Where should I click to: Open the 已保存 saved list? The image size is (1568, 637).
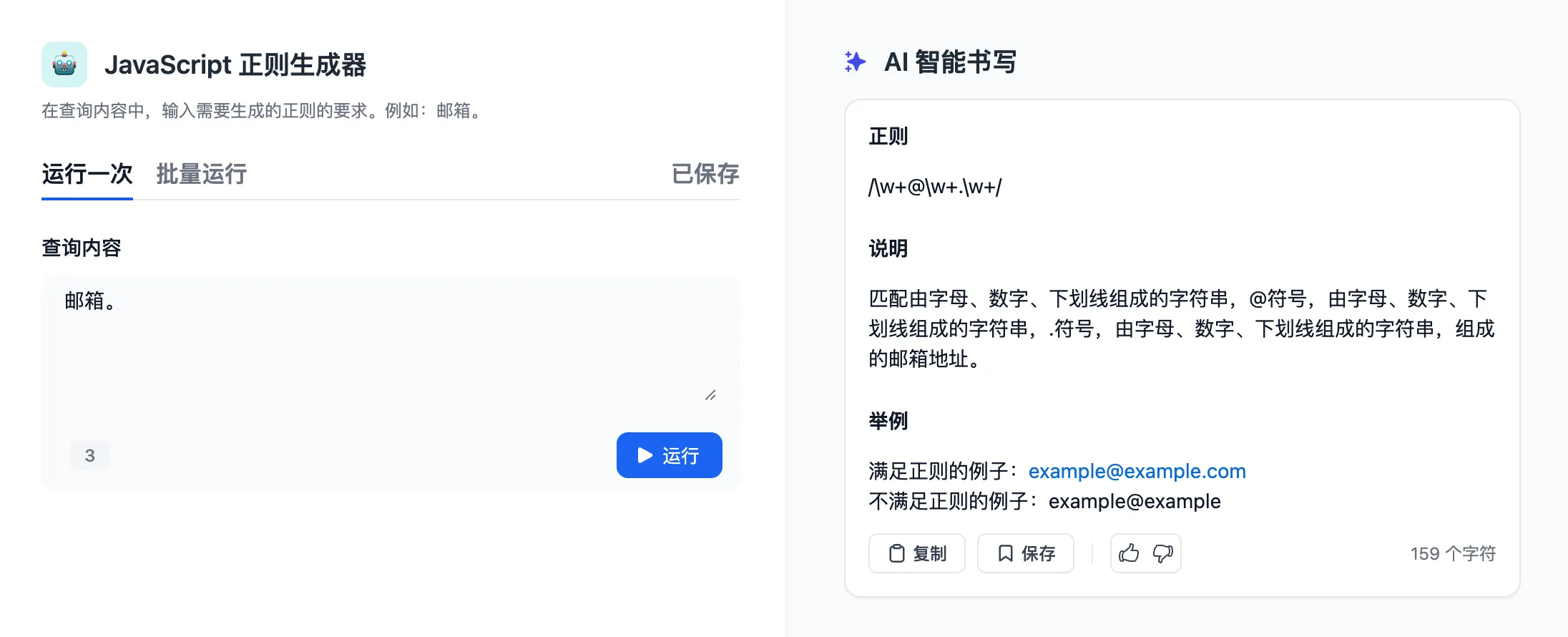coord(705,174)
